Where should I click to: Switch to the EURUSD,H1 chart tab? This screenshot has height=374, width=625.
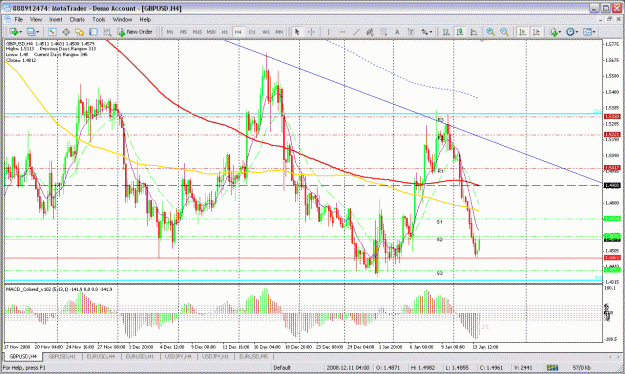point(140,357)
